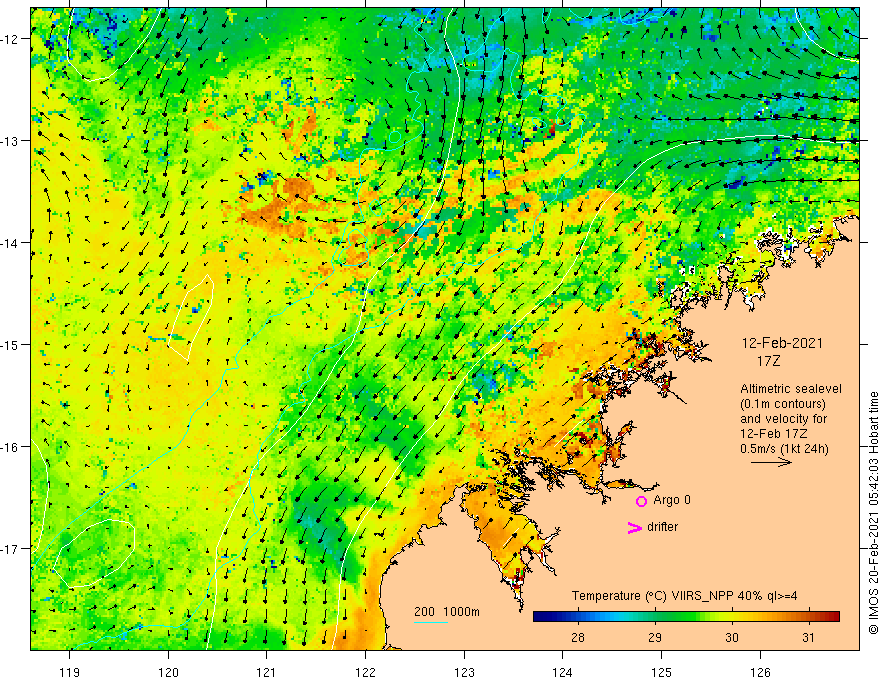Click the latitude axis label -17
The image size is (880, 680).
10,548
